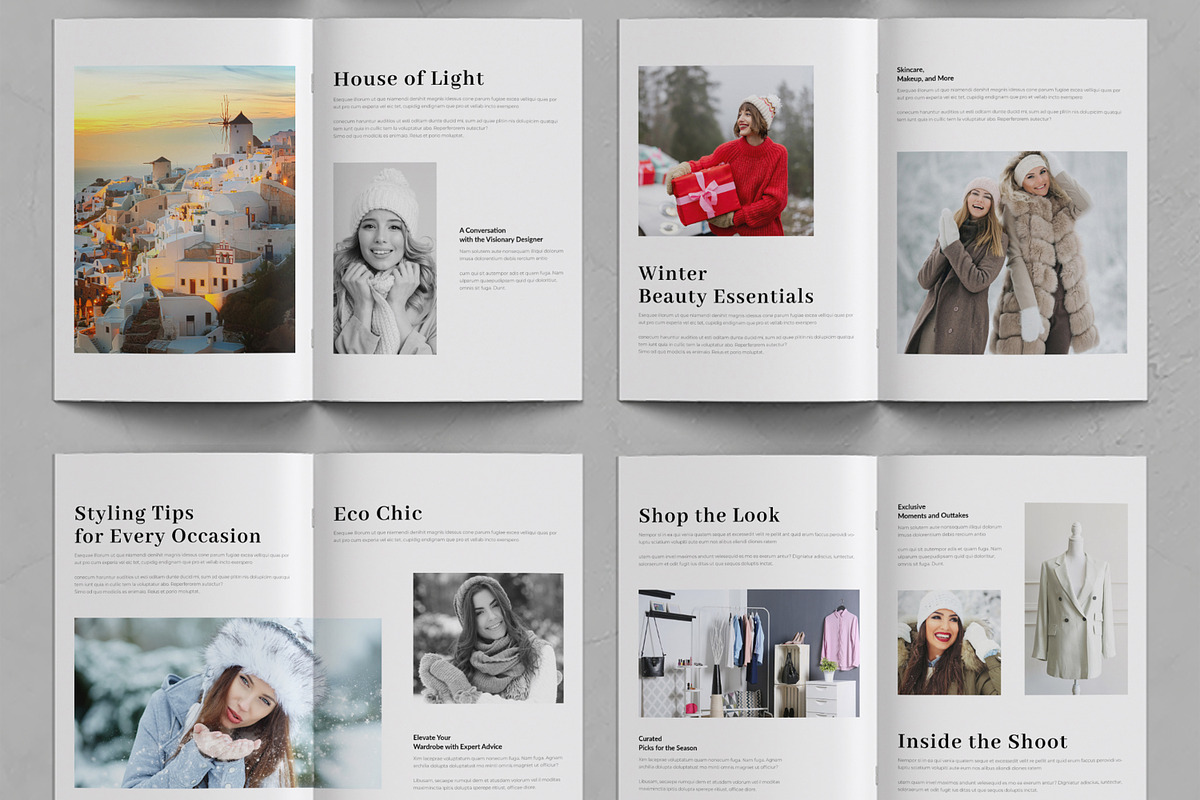The width and height of the screenshot is (1200, 800).
Task: Click 'Exclusive Moments and Outtakes' subheading
Action: (x=933, y=511)
